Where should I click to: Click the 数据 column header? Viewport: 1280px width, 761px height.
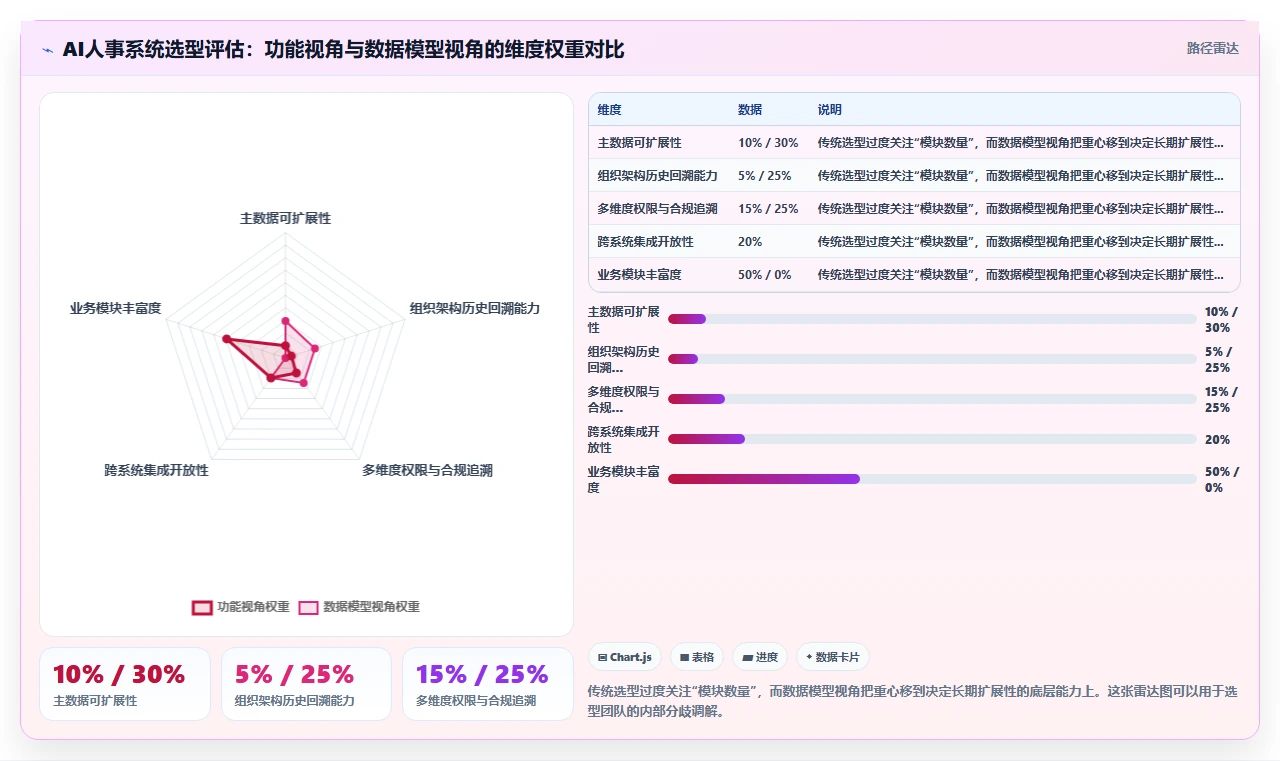(750, 110)
